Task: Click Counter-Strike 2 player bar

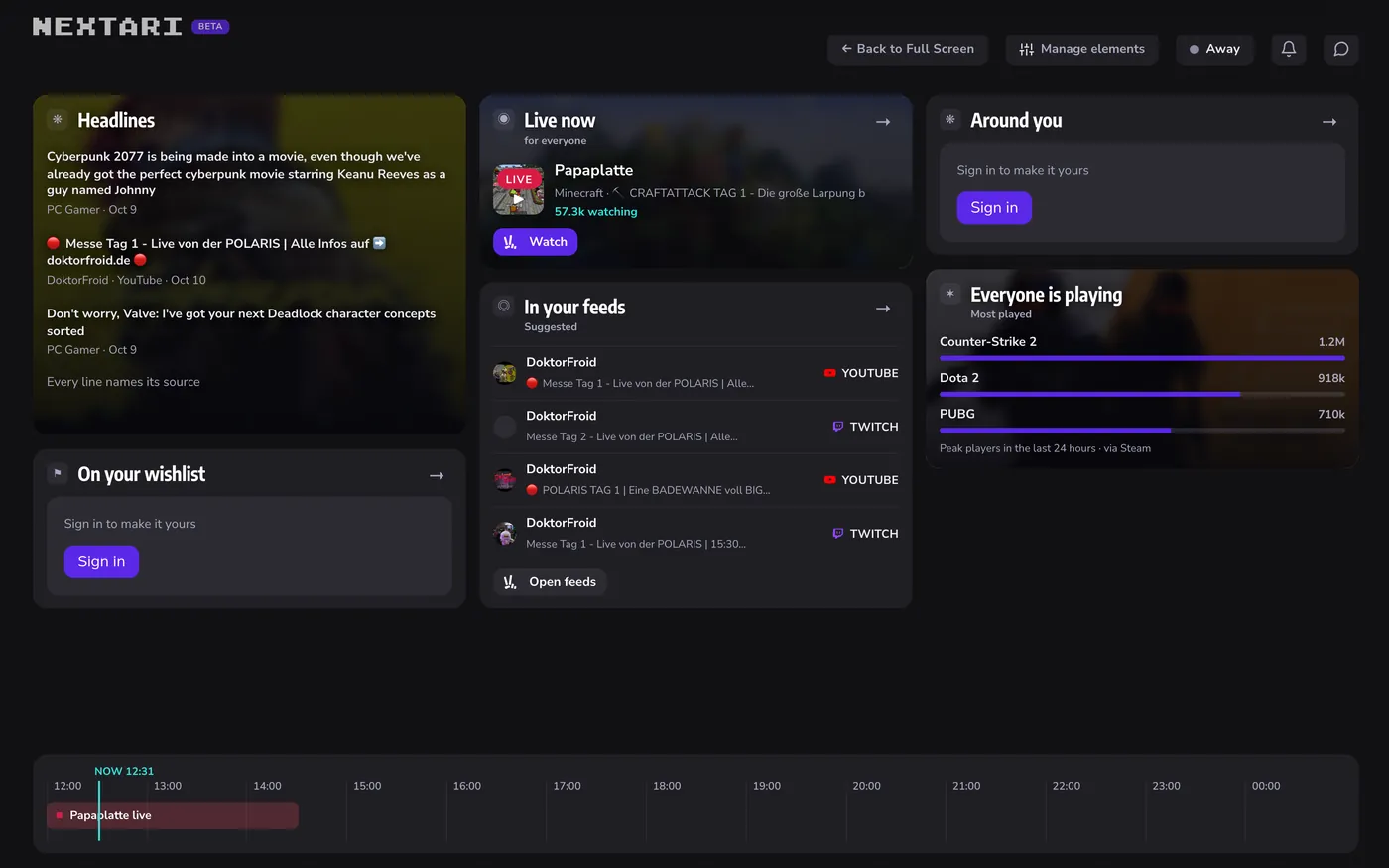Action: pos(1142,358)
